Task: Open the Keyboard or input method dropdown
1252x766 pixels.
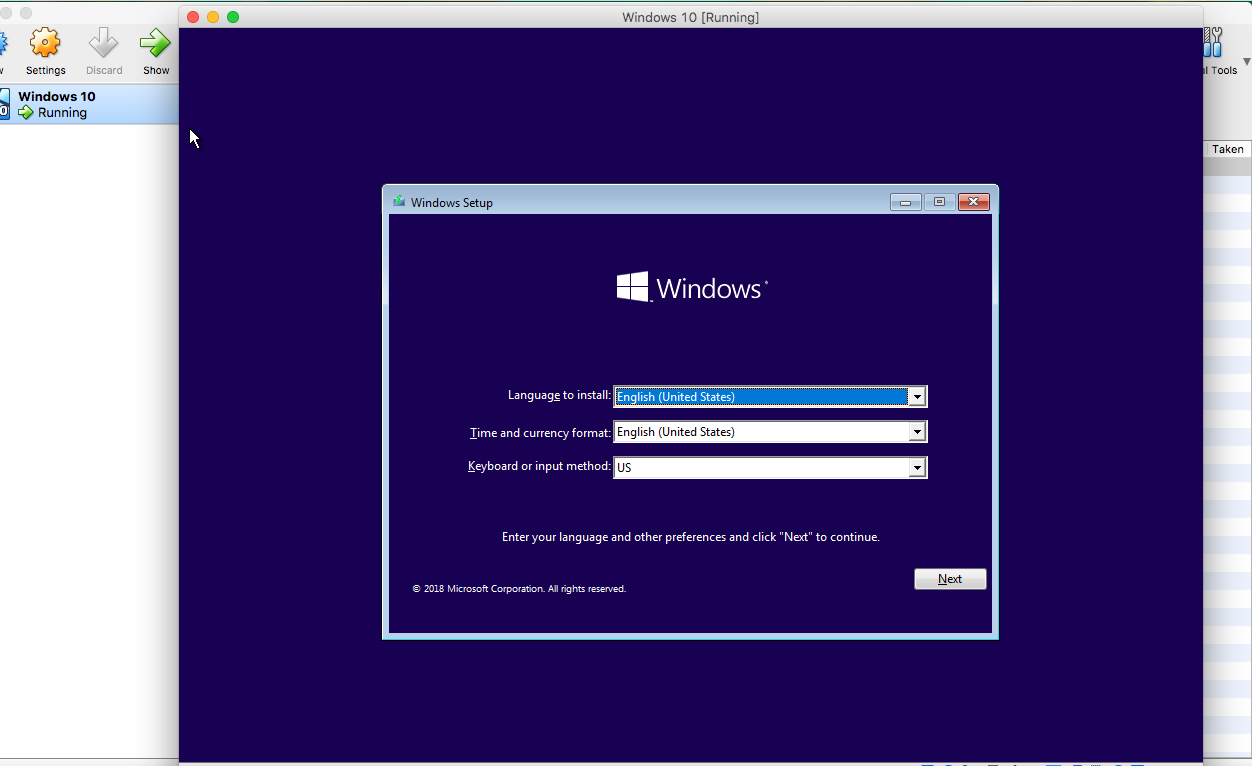Action: click(x=917, y=467)
